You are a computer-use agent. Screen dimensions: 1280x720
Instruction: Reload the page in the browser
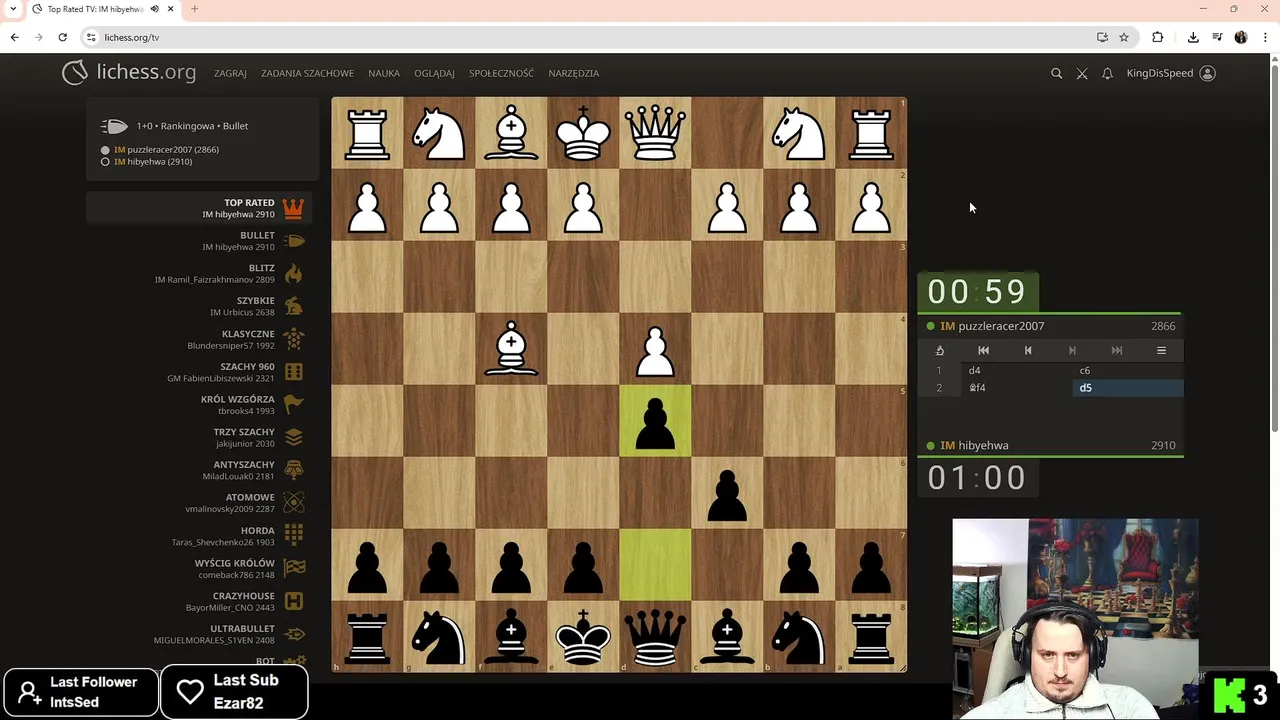62,37
